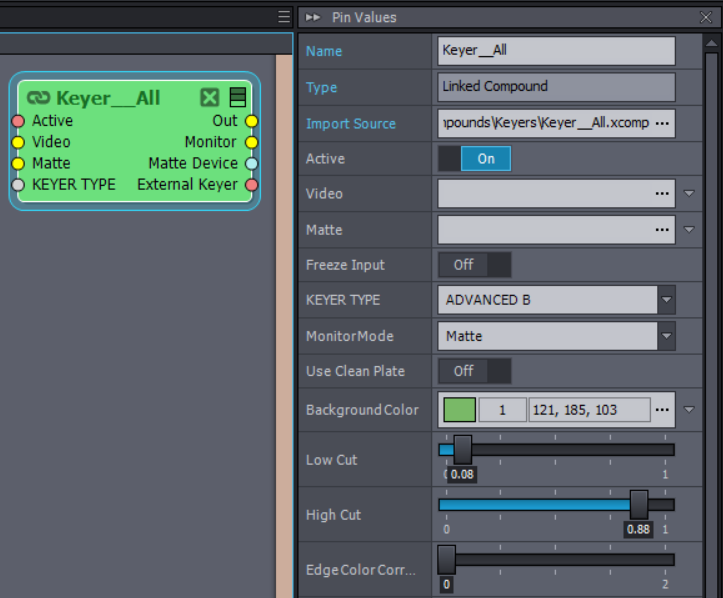Open the KEYER TYPE dropdown
The image size is (723, 598).
(x=666, y=299)
